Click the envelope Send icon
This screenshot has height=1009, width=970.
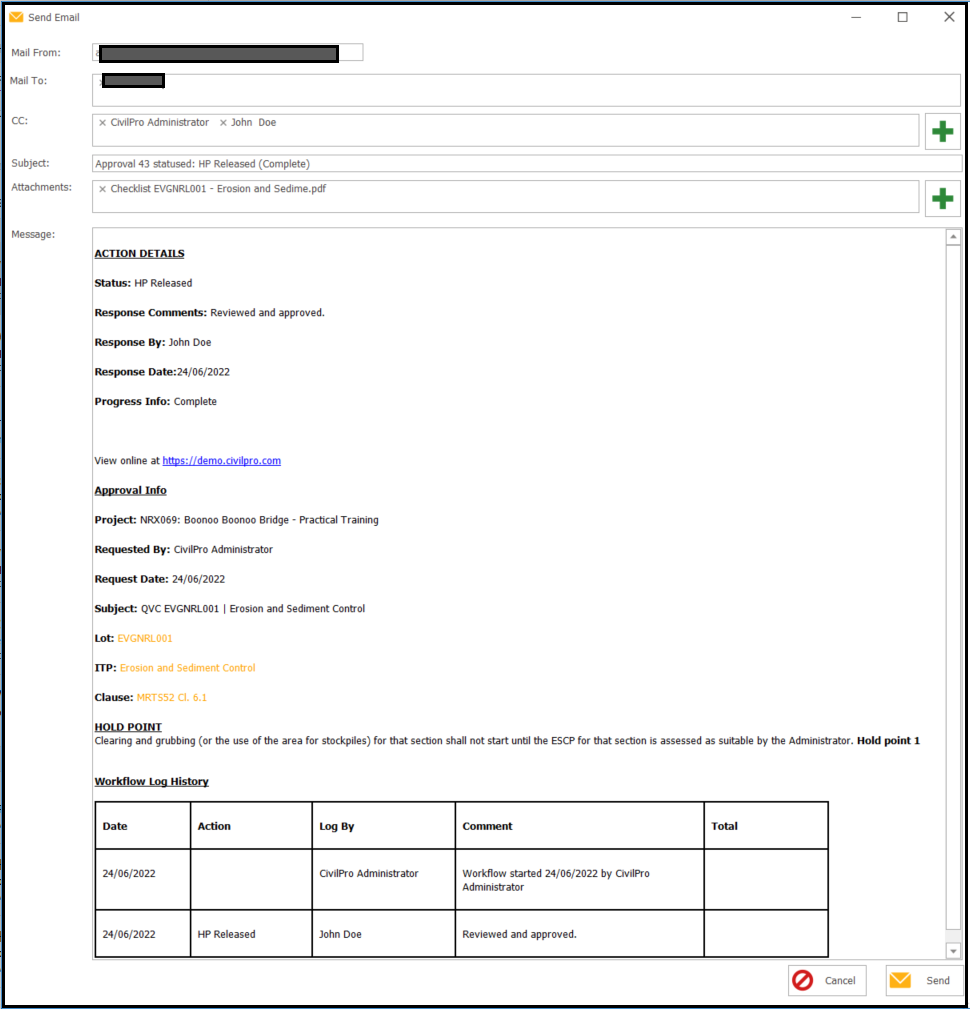pyautogui.click(x=901, y=980)
